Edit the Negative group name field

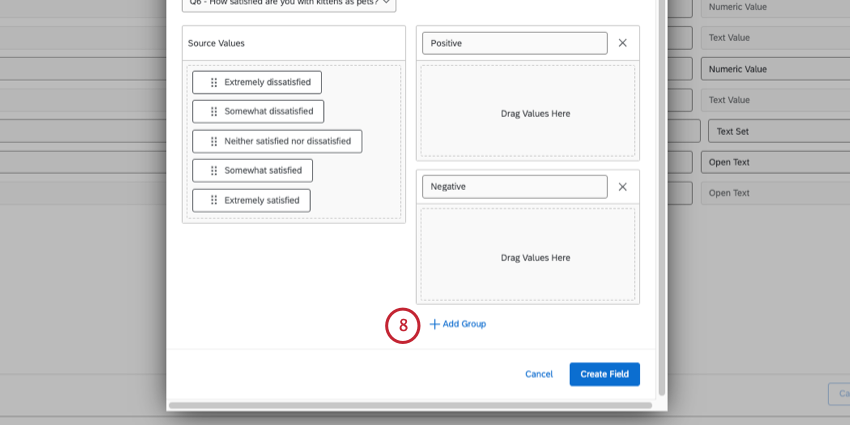[x=514, y=187]
